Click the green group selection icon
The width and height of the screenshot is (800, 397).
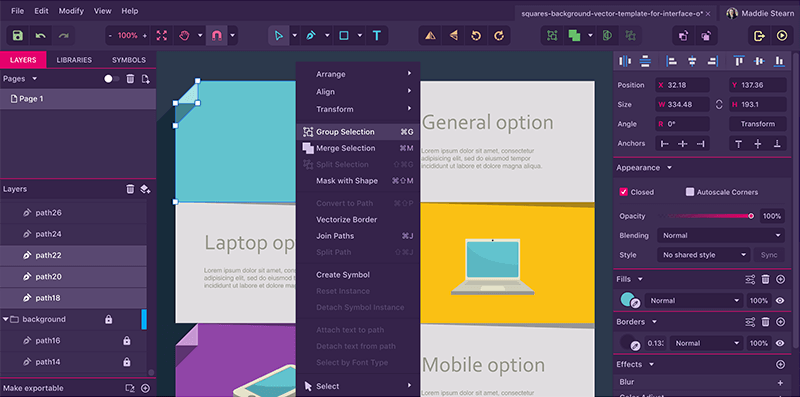click(x=552, y=36)
